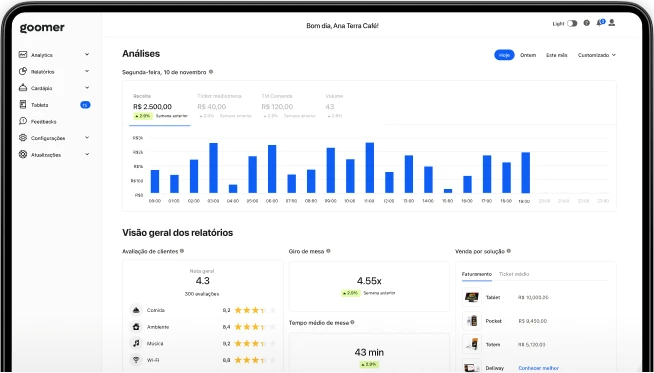Expand the Configurações menu chevron

coord(87,137)
